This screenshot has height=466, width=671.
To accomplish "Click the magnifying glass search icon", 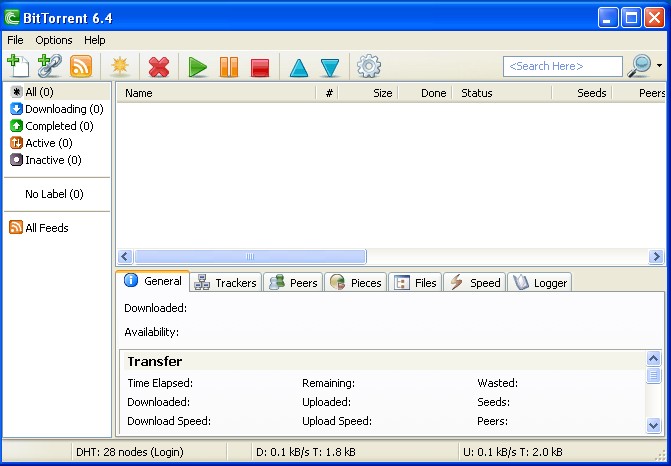I will pyautogui.click(x=639, y=66).
